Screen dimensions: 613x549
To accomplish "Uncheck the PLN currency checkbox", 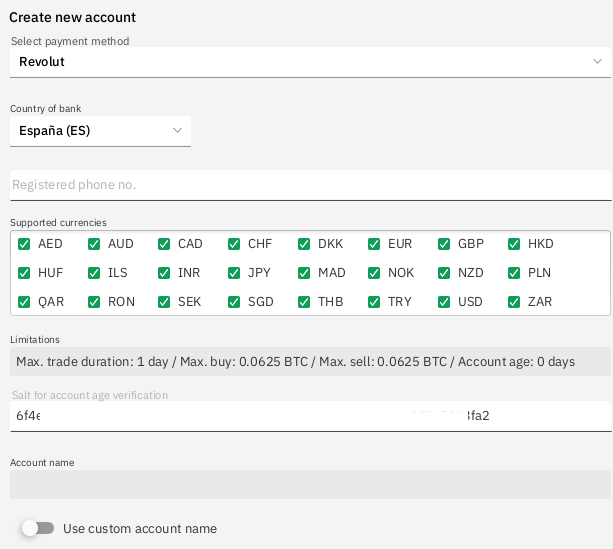I will click(x=514, y=273).
